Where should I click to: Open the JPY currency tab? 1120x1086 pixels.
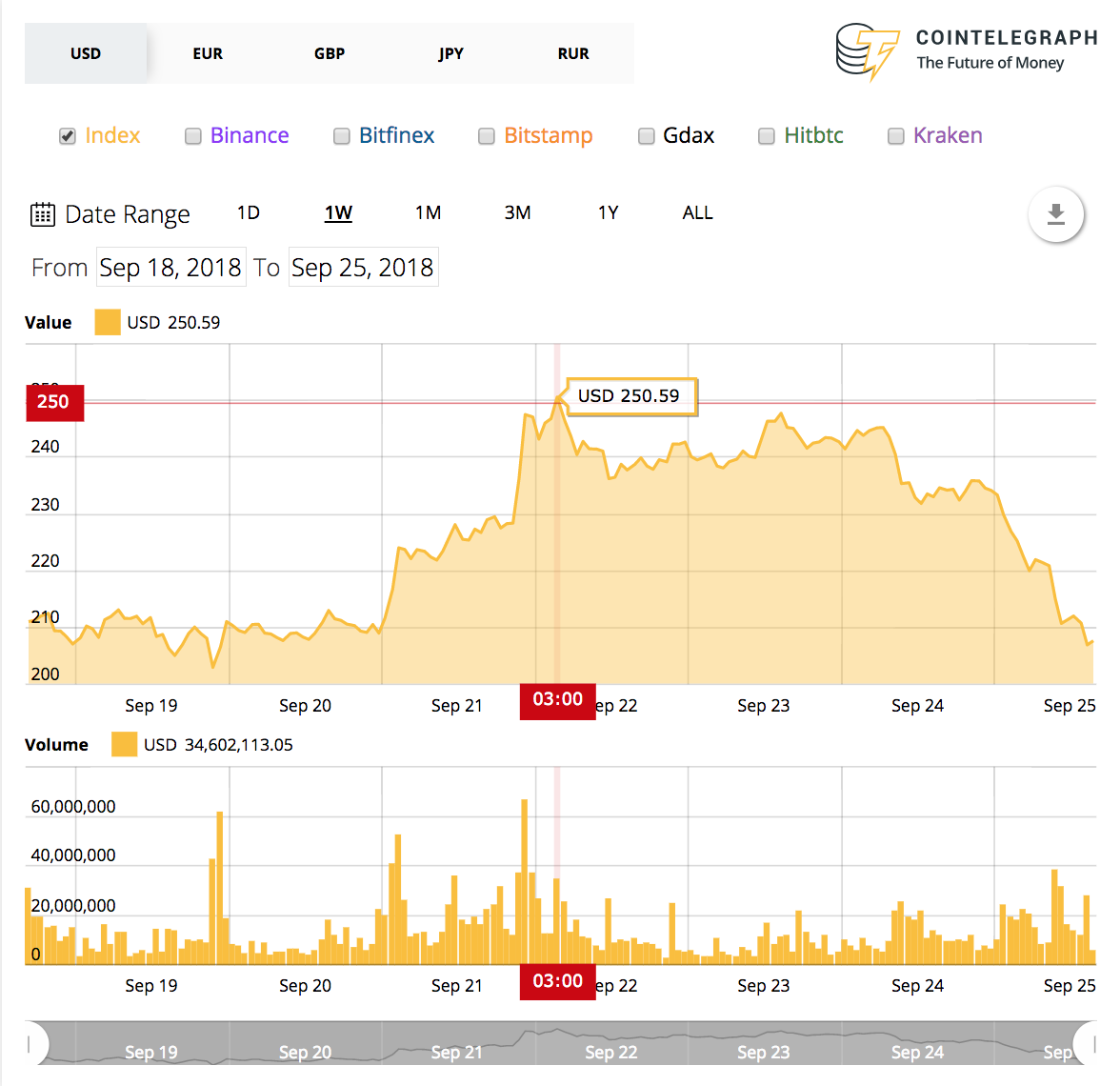(451, 53)
